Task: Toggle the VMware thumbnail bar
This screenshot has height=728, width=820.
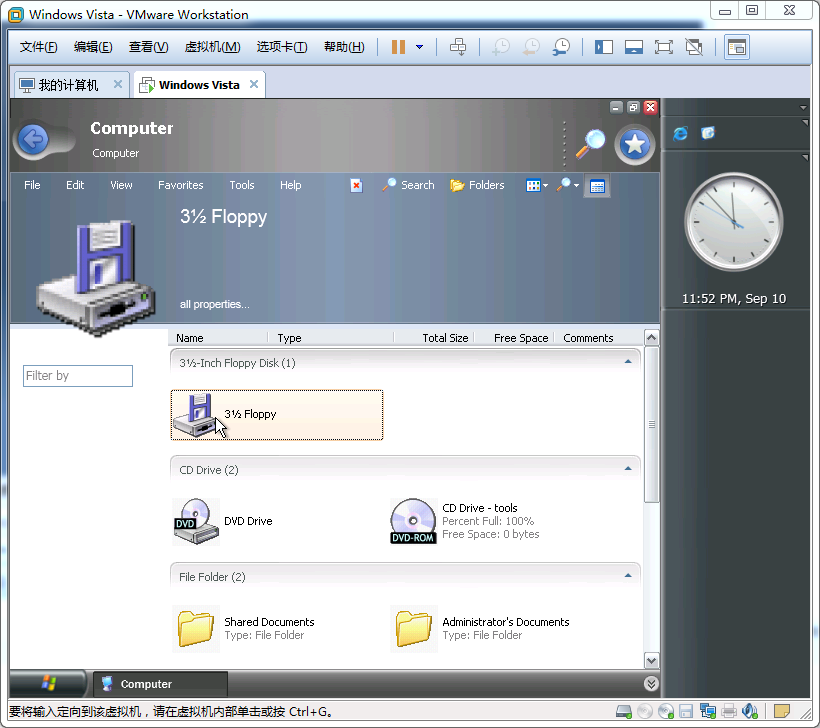Action: click(634, 47)
